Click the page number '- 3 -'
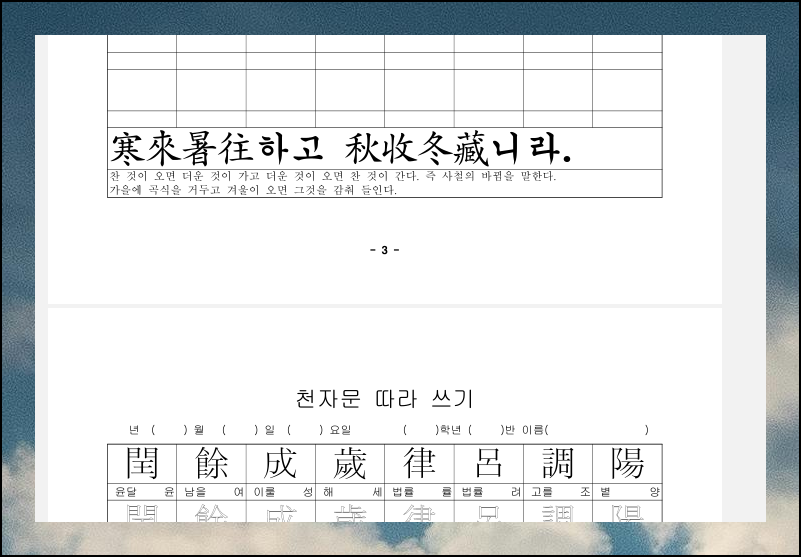This screenshot has height=557, width=801. pyautogui.click(x=385, y=250)
